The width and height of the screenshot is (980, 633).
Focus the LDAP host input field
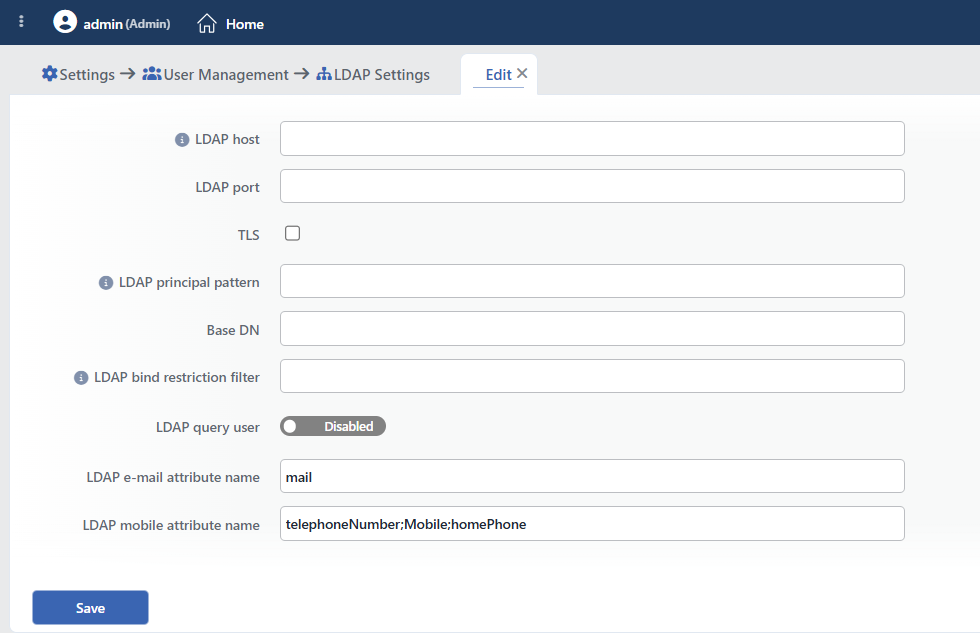tap(592, 139)
